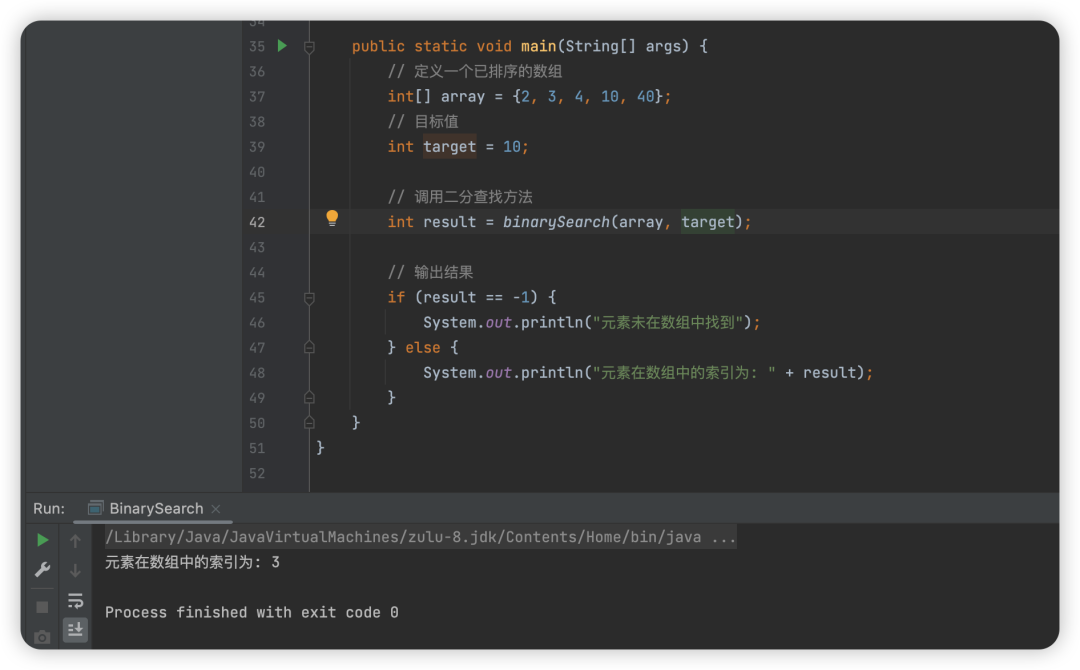Image resolution: width=1080 pixels, height=670 pixels.
Task: Click the comment '// 调用二分查找方法'
Action: [459, 197]
